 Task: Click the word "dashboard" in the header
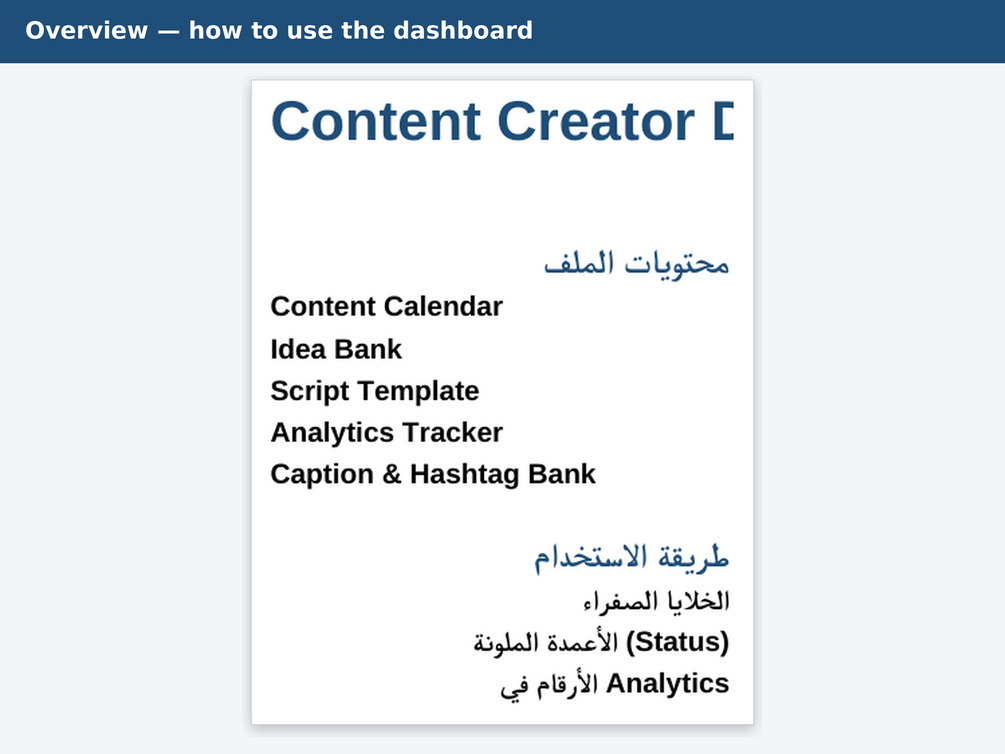(463, 31)
